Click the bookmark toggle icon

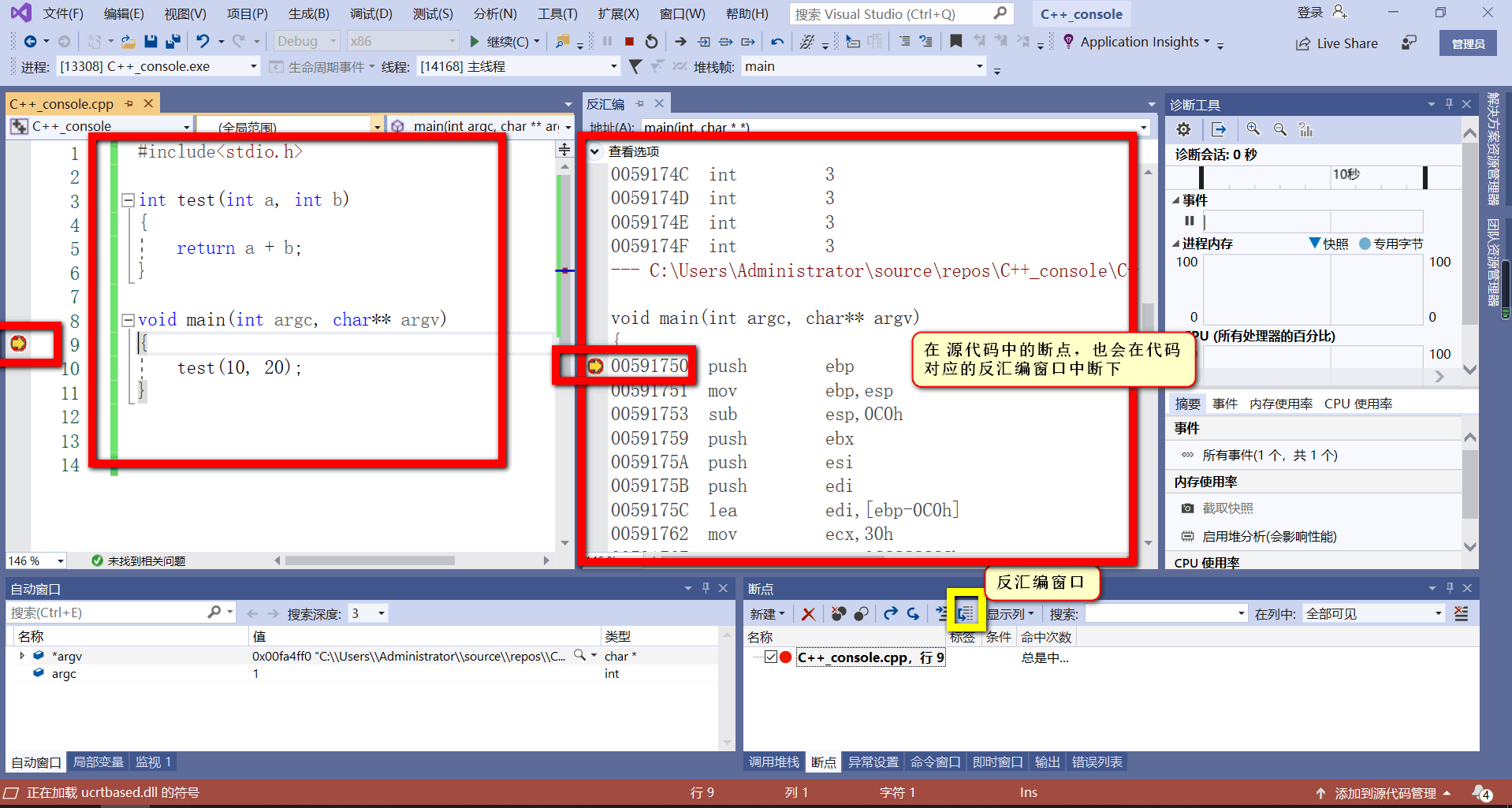pyautogui.click(x=955, y=41)
